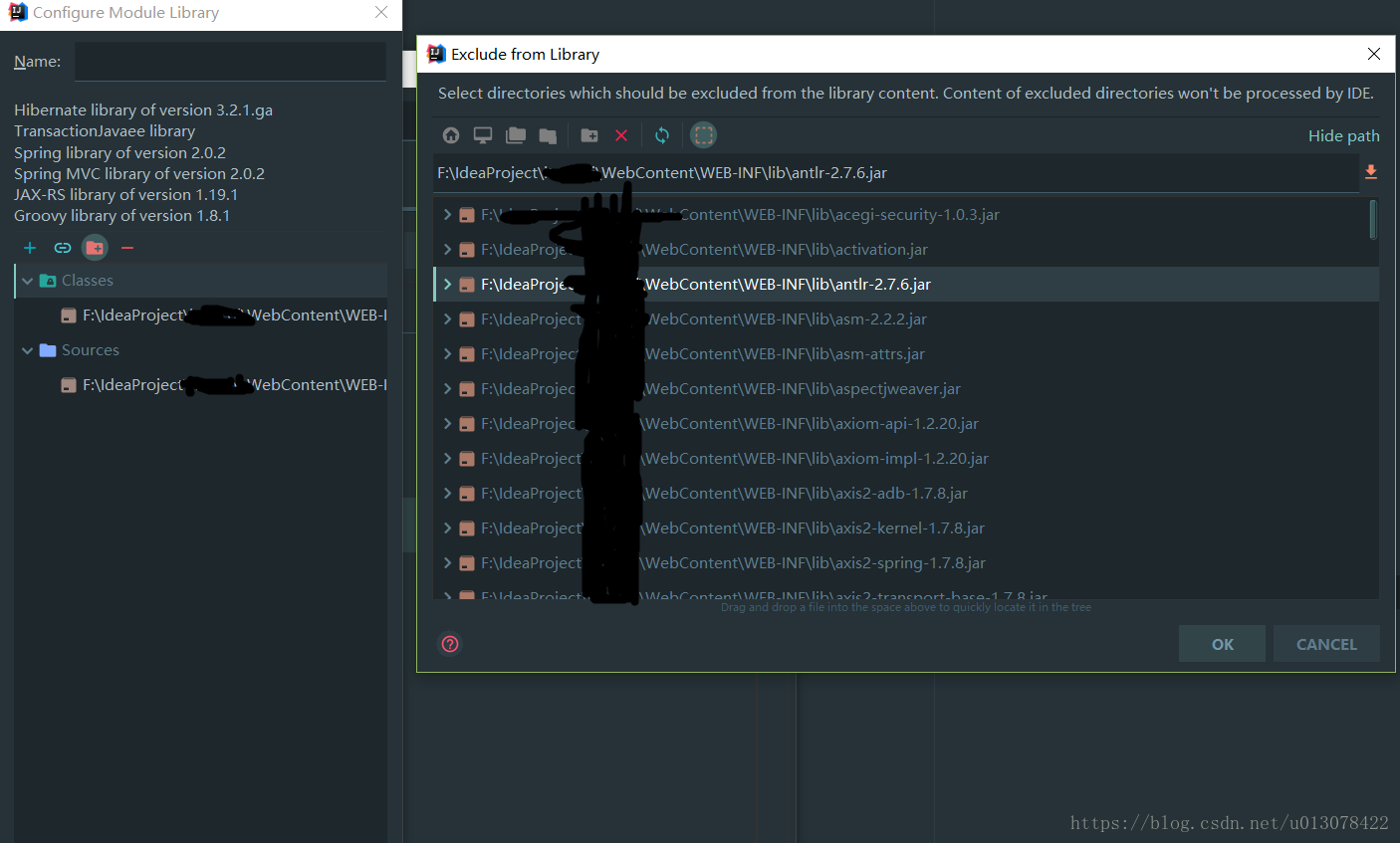Viewport: 1400px width, 843px height.
Task: Select the Module directory toolbar icon
Action: [x=548, y=135]
